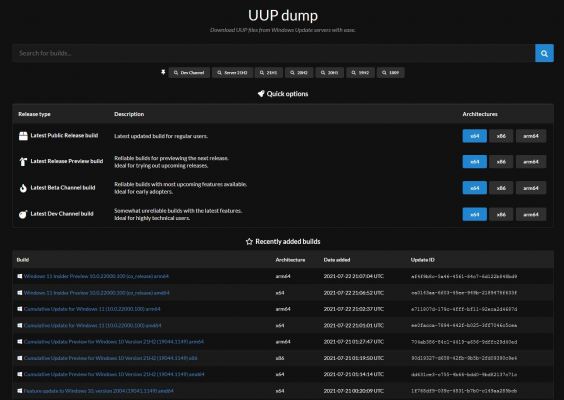Click Windows icon beside Windows 11 Insider Preview arm64
The image size is (564, 400).
[x=20, y=276]
